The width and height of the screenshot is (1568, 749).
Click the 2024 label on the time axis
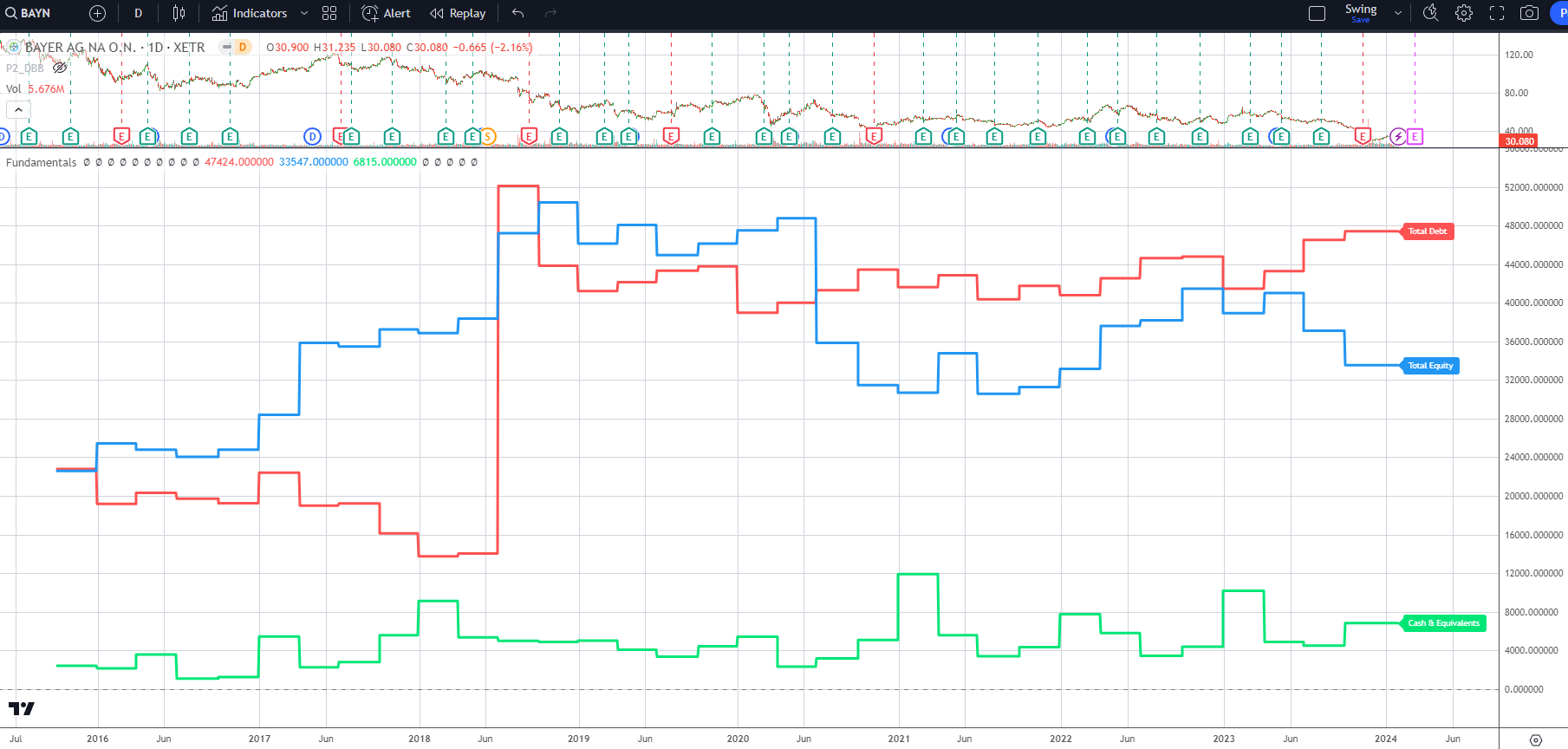pos(1386,739)
